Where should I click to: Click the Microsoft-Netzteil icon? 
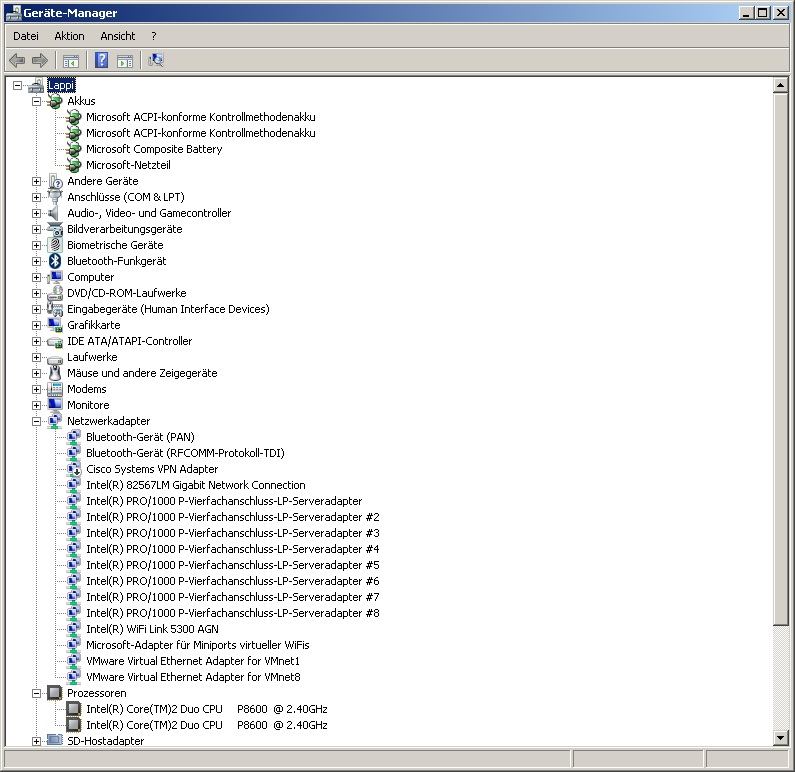tap(74, 165)
